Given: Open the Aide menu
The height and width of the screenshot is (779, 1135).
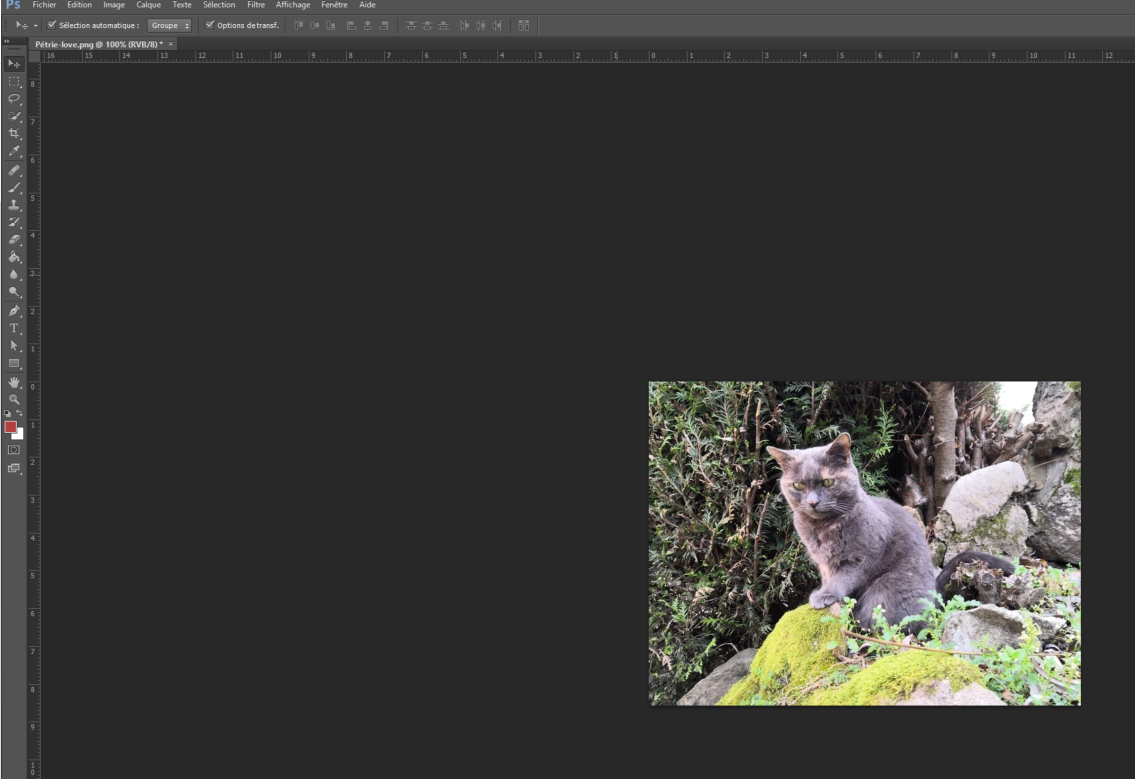Looking at the screenshot, I should click(366, 5).
